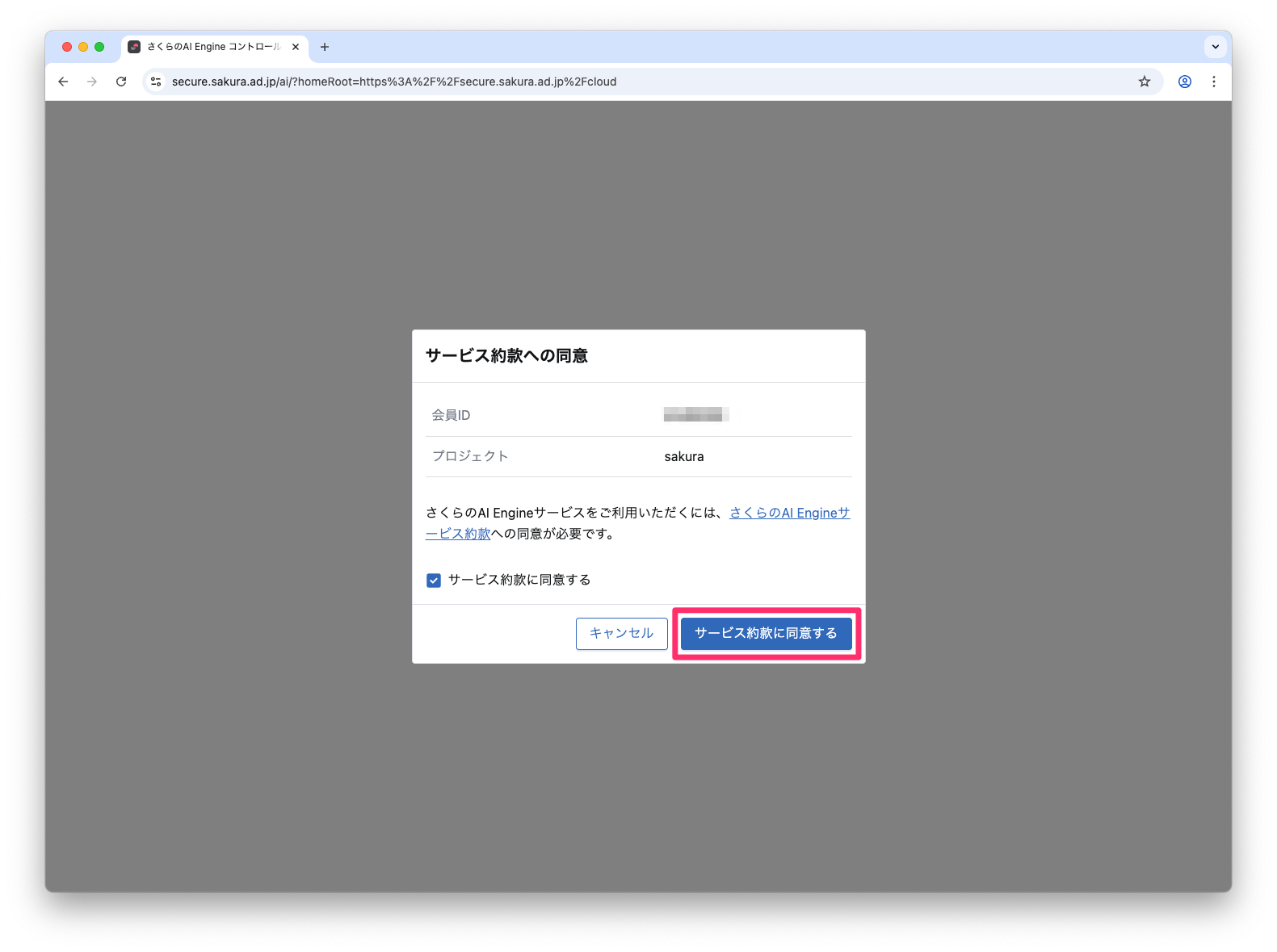Reload the Sakura AI Engine page
This screenshot has width=1277, height=952.
(x=121, y=82)
